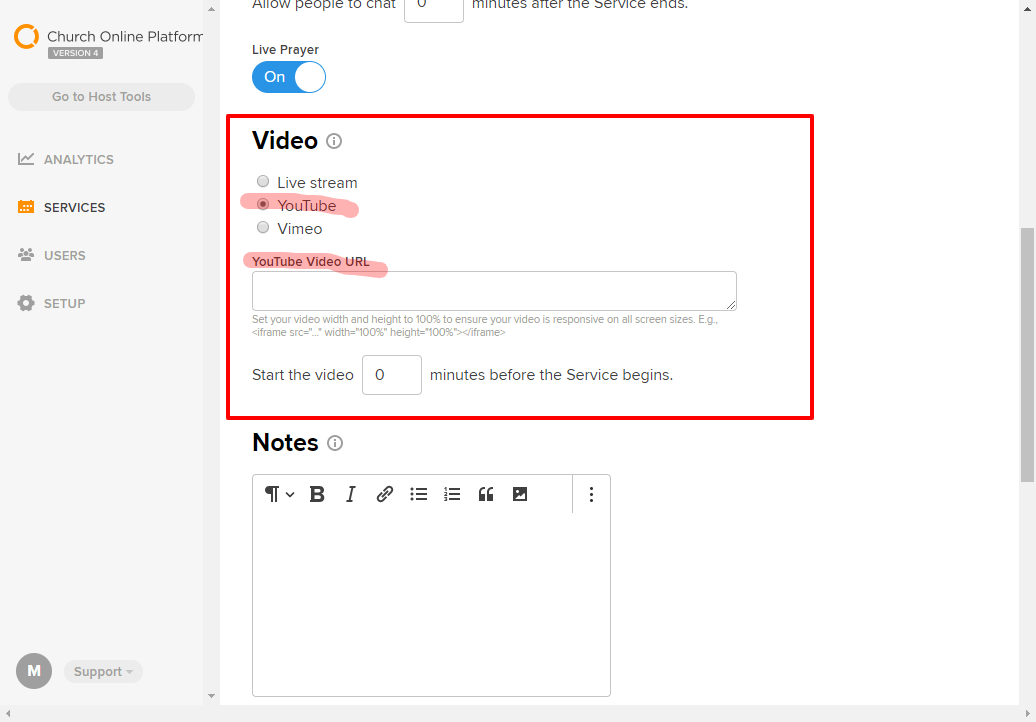
Task: Open the Analytics chart icon in sidebar
Action: coord(26,159)
